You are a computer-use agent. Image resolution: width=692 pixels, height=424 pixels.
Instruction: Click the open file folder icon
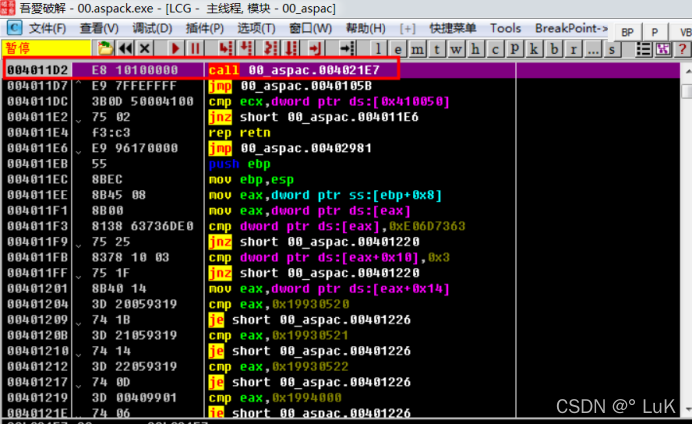click(x=105, y=48)
